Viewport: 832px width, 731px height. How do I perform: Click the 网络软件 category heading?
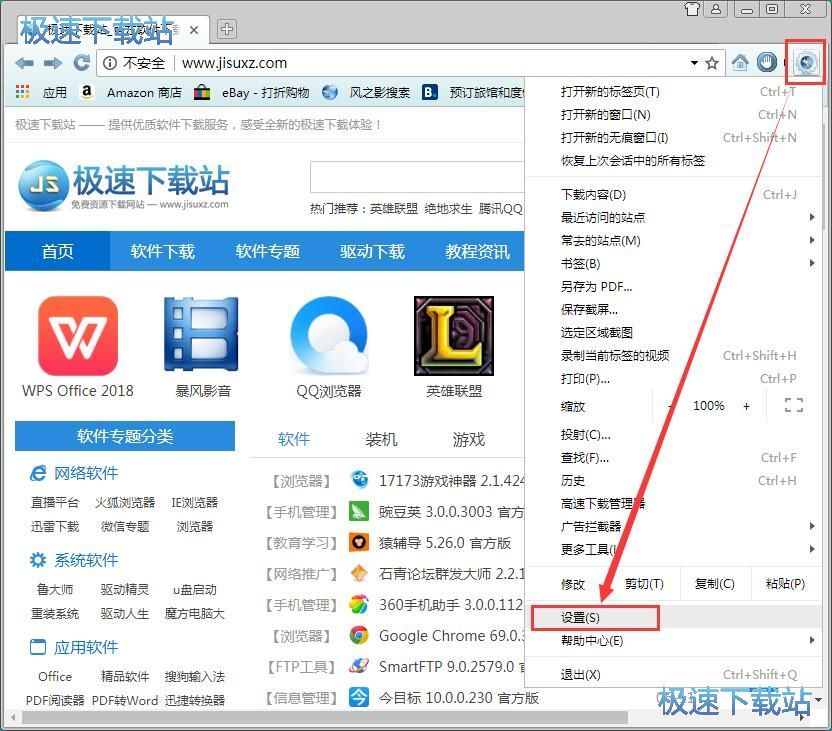pyautogui.click(x=86, y=473)
